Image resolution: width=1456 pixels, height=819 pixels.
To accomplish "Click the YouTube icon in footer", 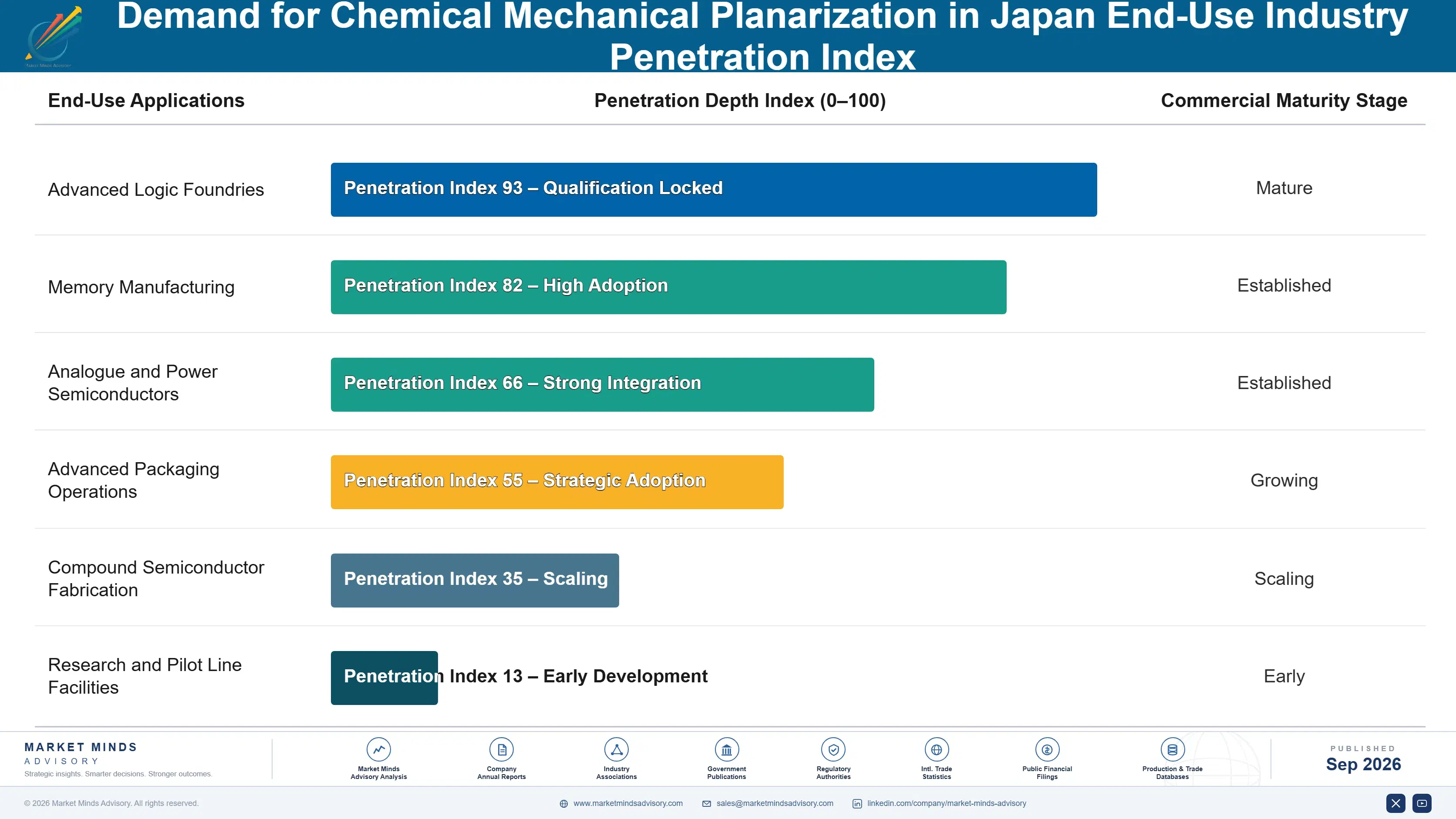I will pos(1422,803).
